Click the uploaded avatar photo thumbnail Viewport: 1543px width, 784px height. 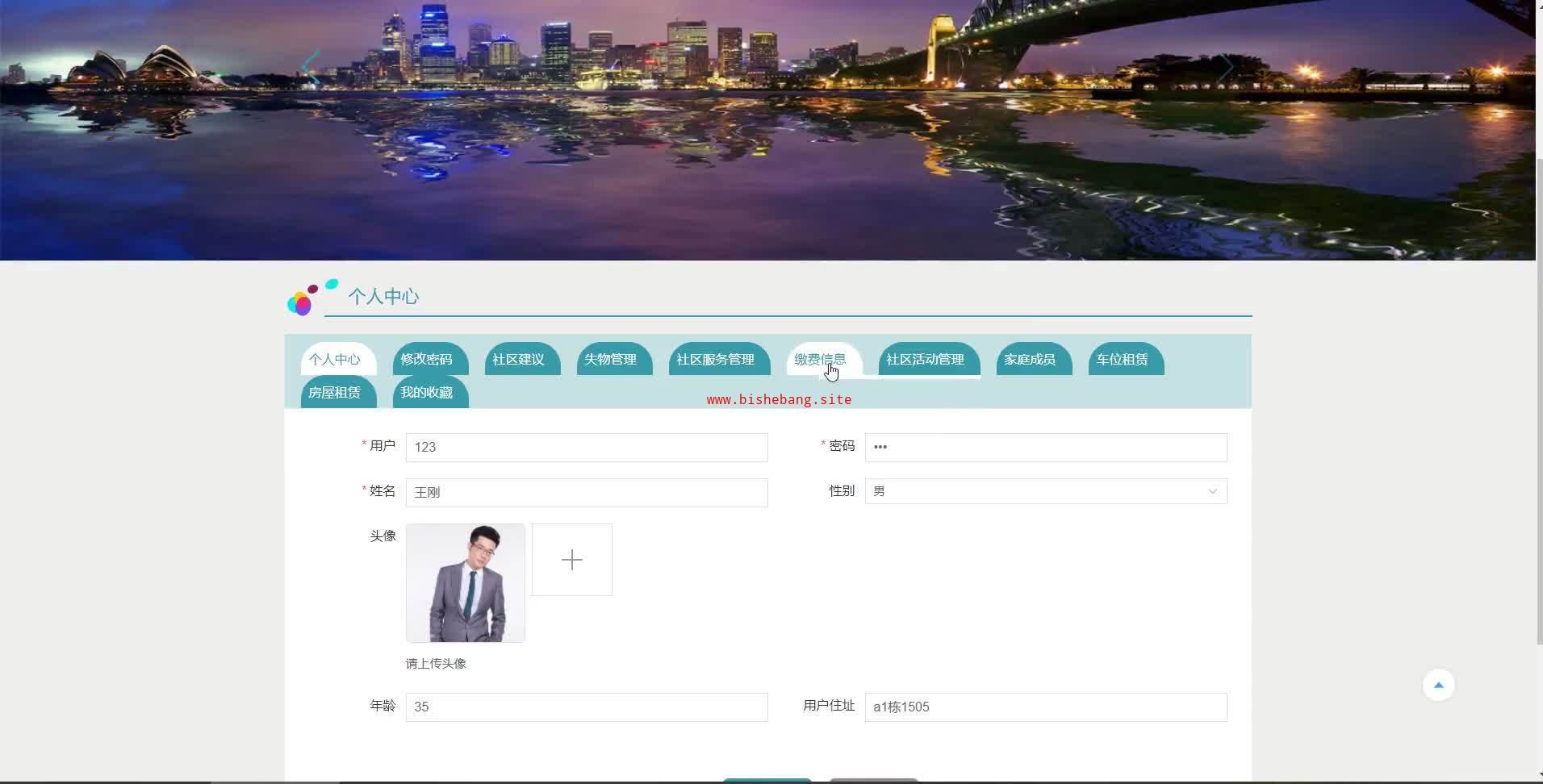(466, 583)
